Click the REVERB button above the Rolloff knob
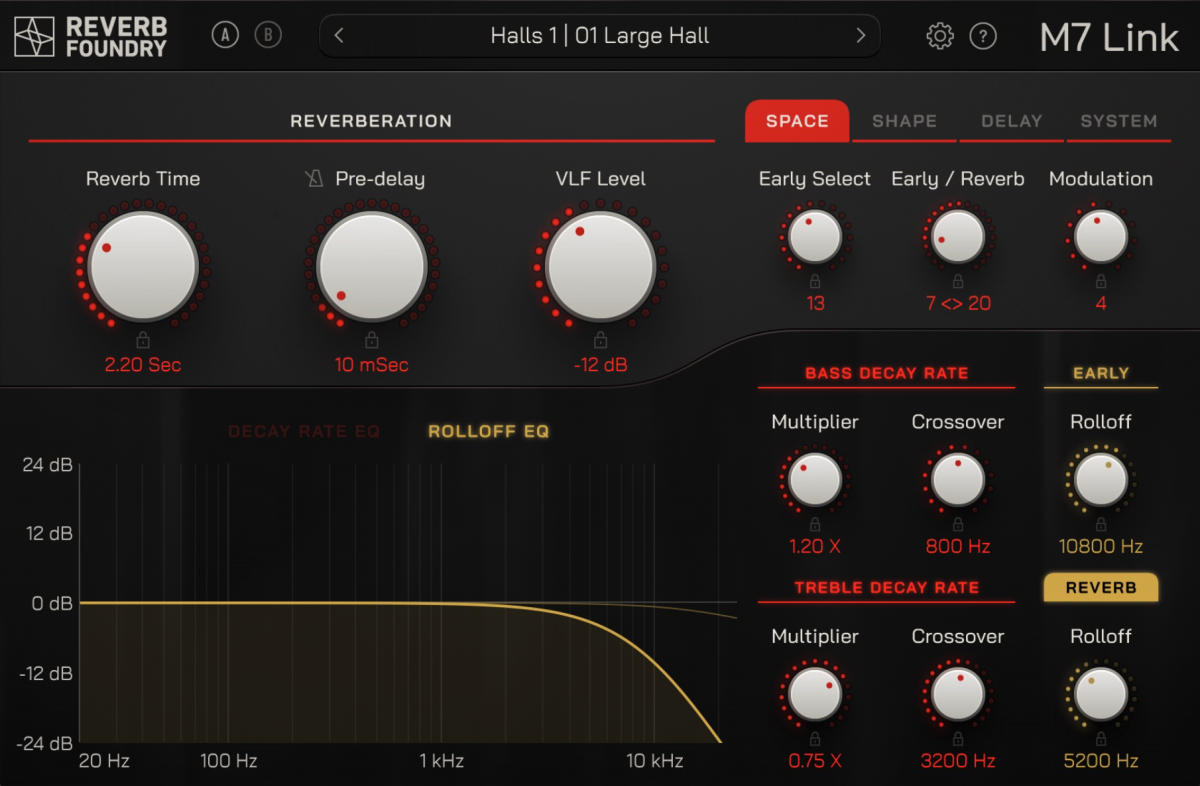The height and width of the screenshot is (786, 1200). tap(1101, 588)
